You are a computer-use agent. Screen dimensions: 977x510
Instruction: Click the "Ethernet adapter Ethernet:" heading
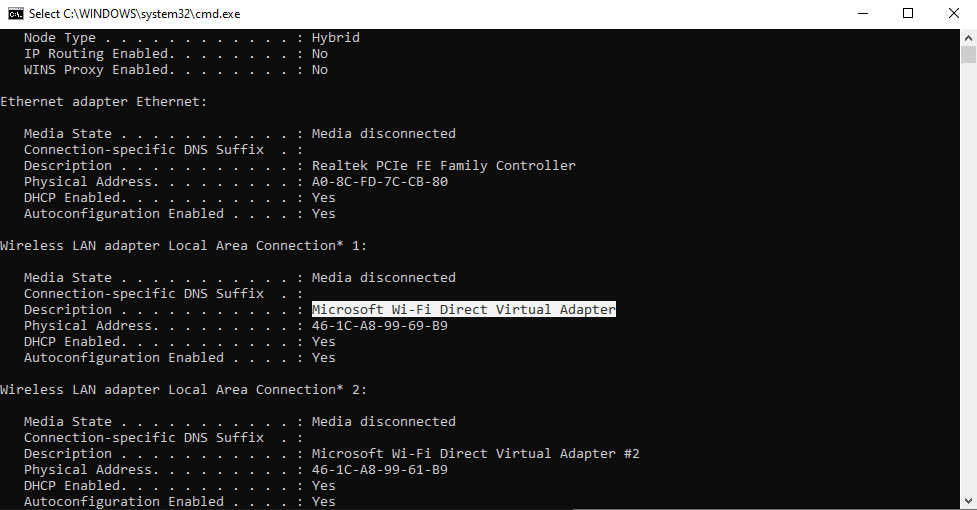tap(104, 102)
